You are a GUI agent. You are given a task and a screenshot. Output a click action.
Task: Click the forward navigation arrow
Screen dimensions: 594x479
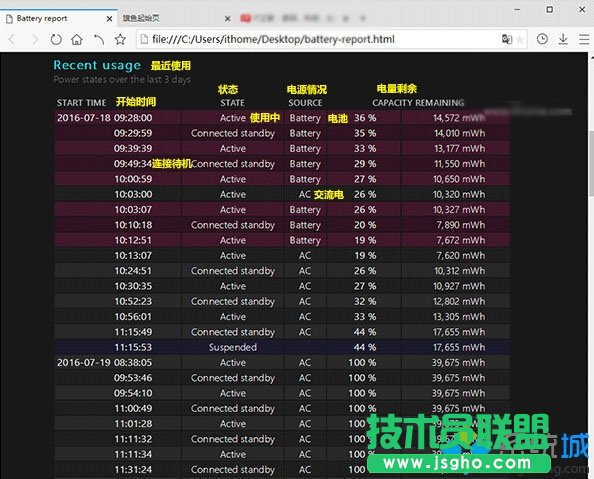pos(35,39)
